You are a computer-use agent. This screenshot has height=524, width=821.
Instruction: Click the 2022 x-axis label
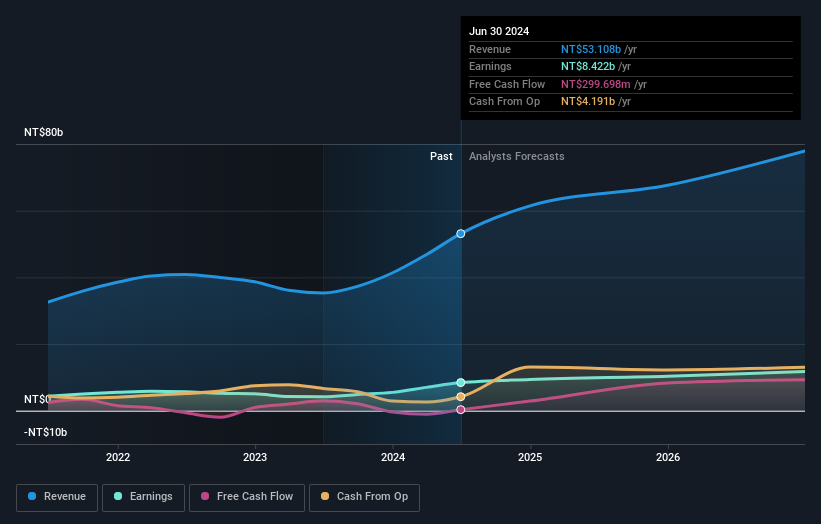[x=118, y=457]
